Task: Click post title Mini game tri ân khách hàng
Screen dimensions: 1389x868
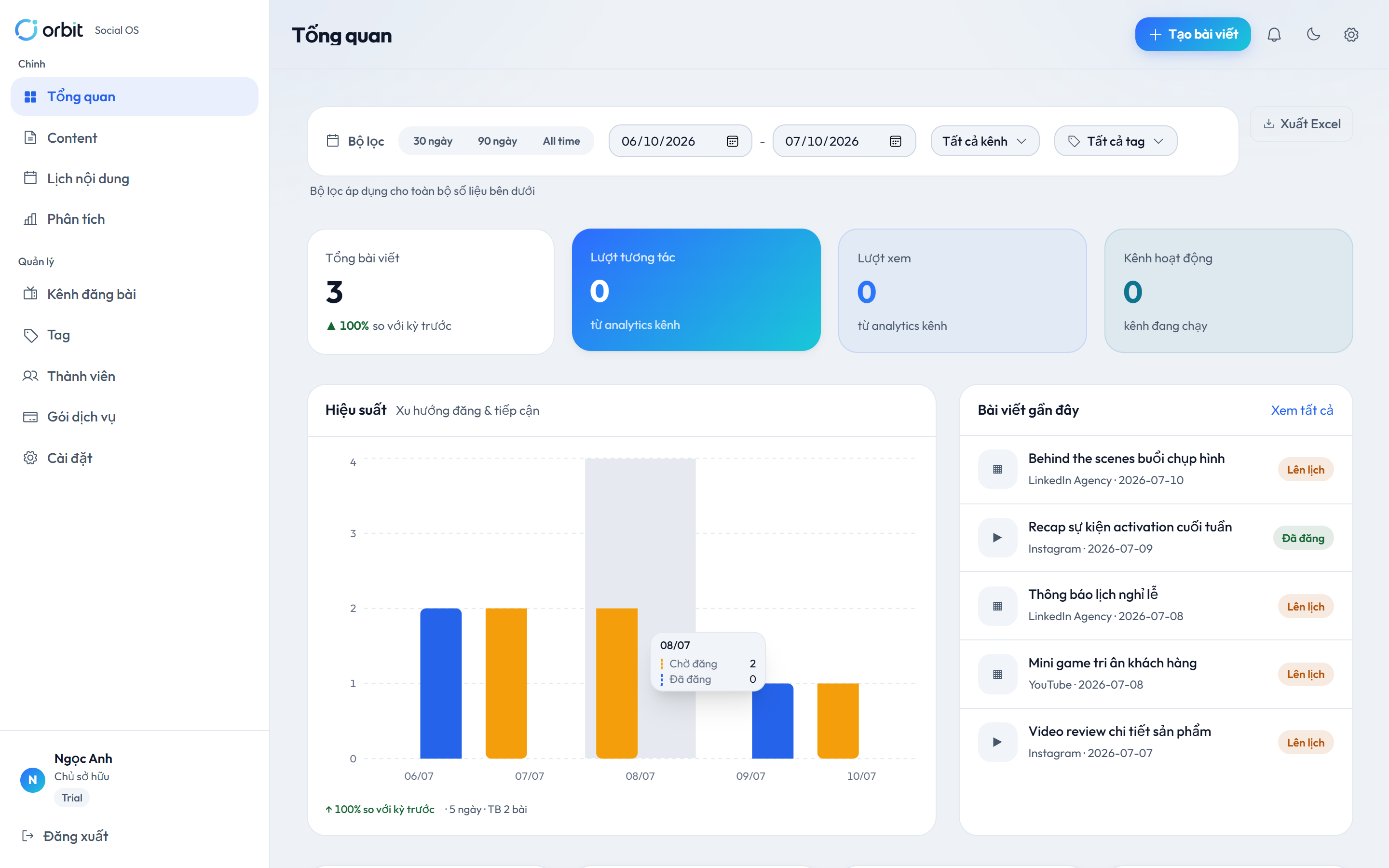Action: tap(1112, 663)
